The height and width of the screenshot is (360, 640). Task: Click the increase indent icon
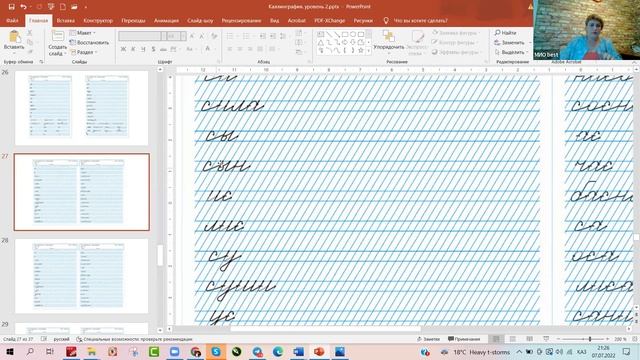click(x=273, y=36)
